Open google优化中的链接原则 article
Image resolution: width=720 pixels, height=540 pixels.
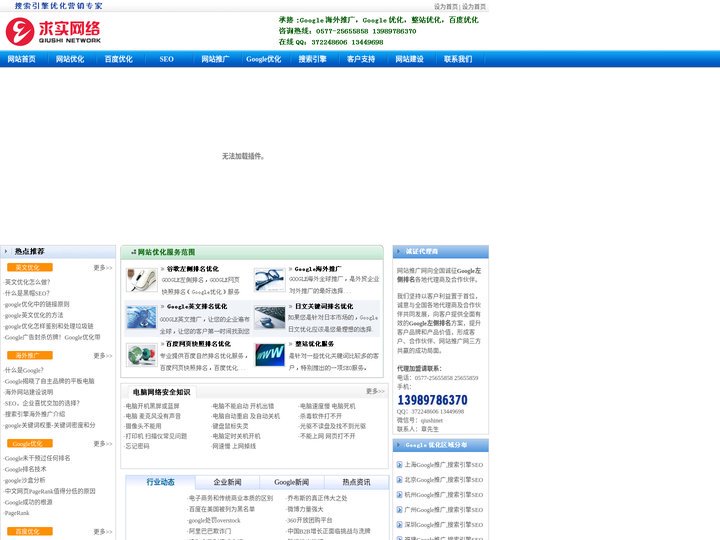coord(37,304)
